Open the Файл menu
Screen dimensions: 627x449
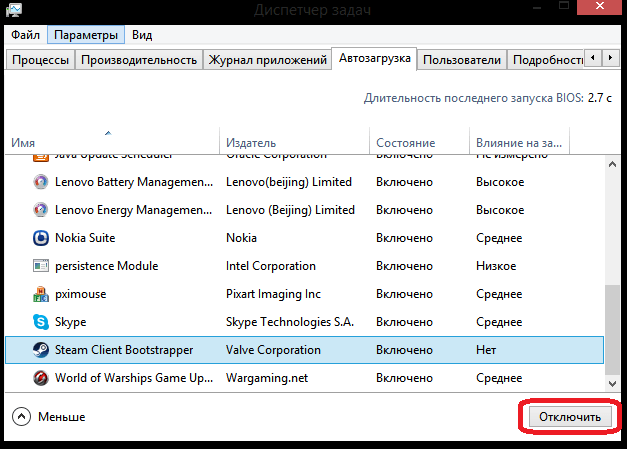(x=25, y=35)
